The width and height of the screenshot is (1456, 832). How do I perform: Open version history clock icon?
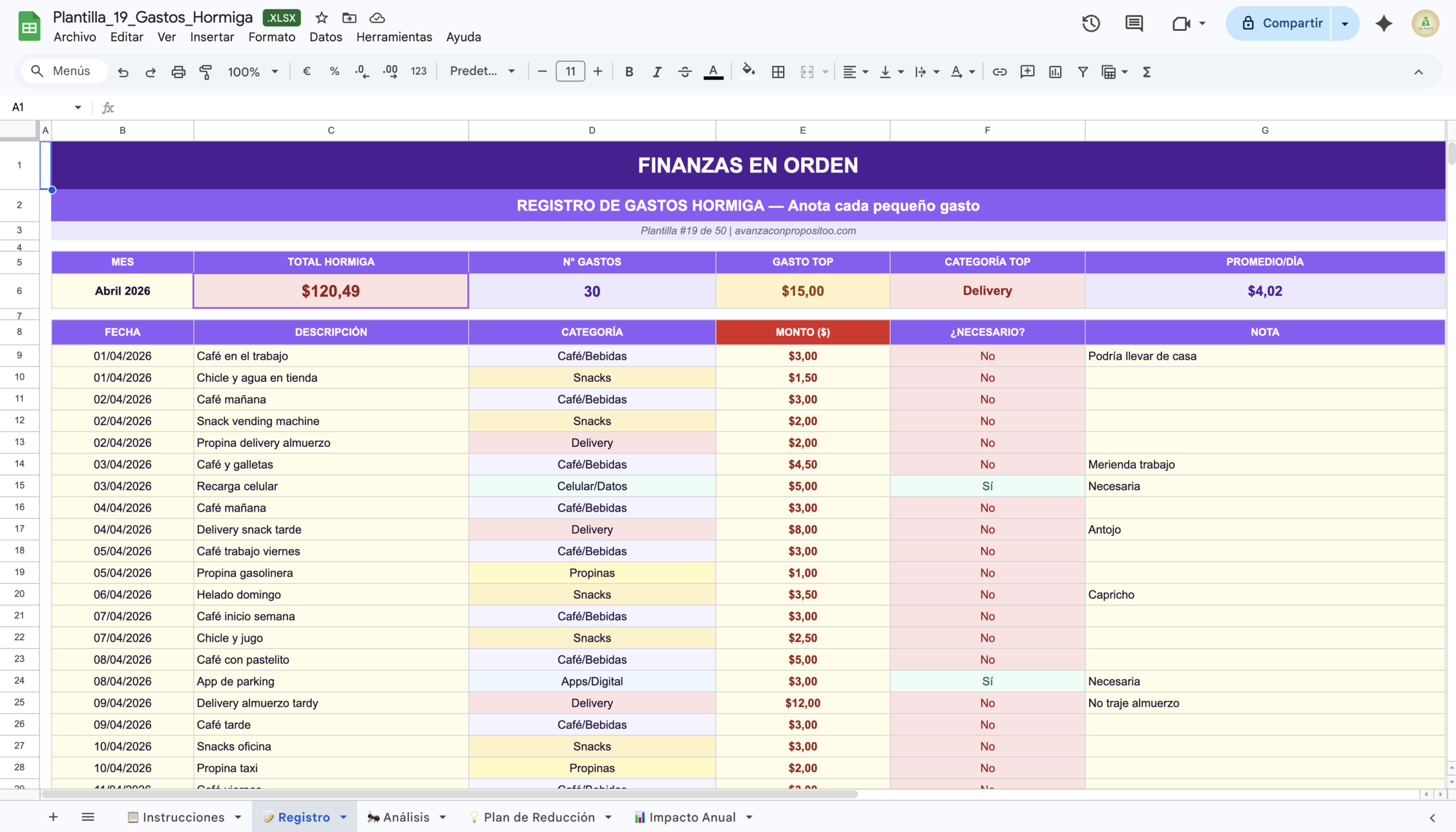click(x=1090, y=23)
